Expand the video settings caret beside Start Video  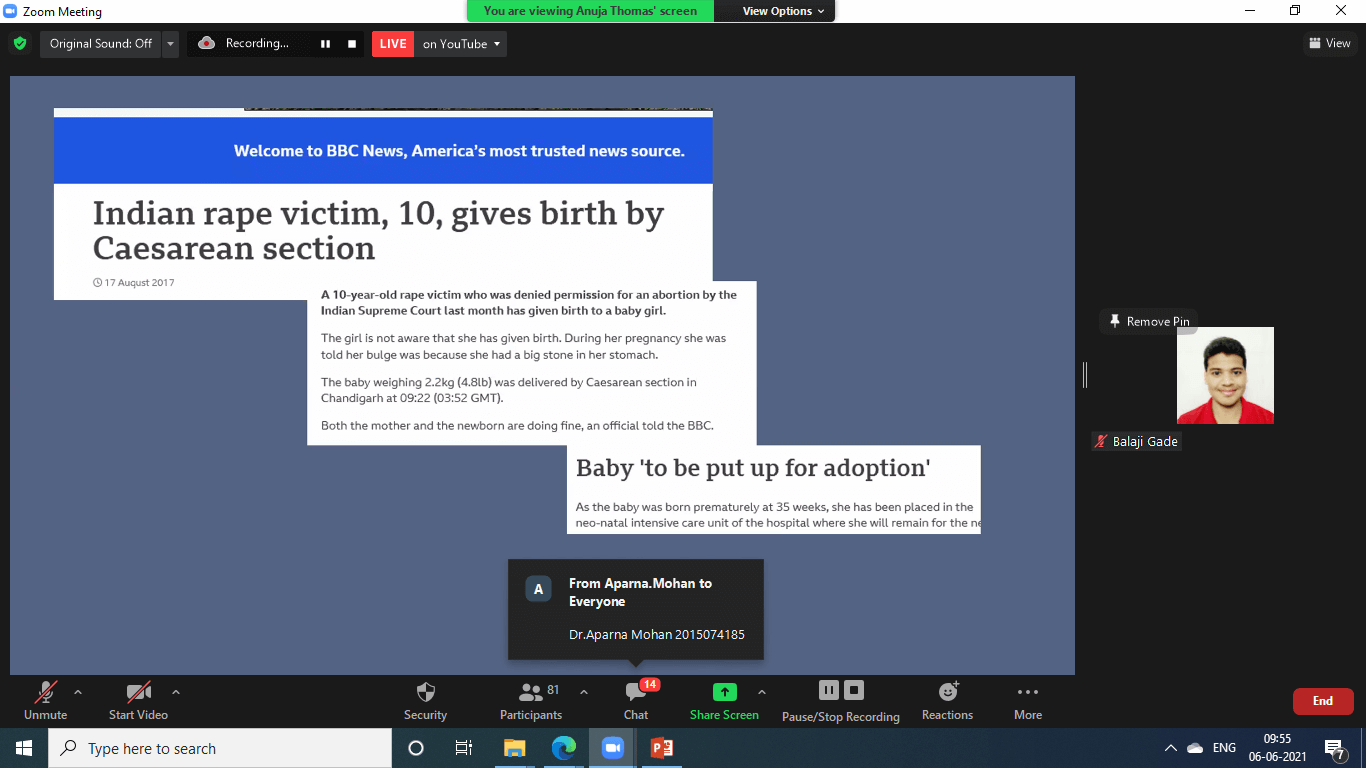(176, 692)
